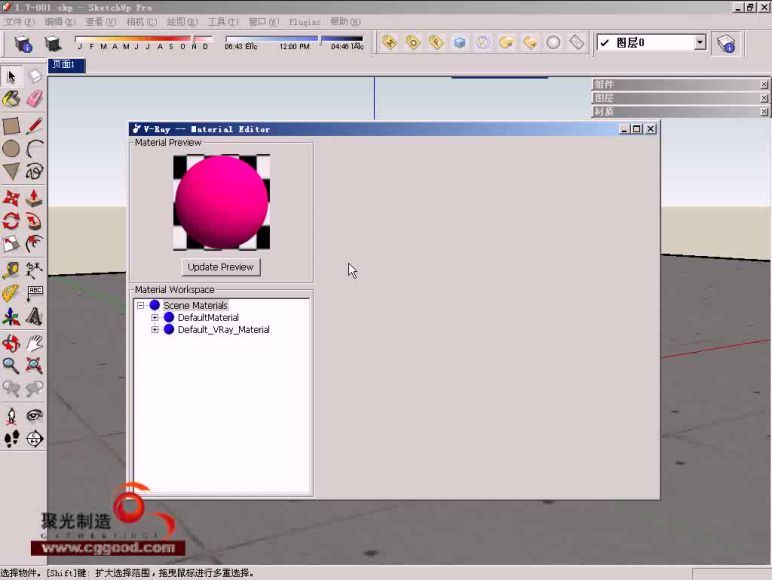Viewport: 772px width, 580px height.
Task: Select Scene Materials in workspace tree
Action: point(195,305)
